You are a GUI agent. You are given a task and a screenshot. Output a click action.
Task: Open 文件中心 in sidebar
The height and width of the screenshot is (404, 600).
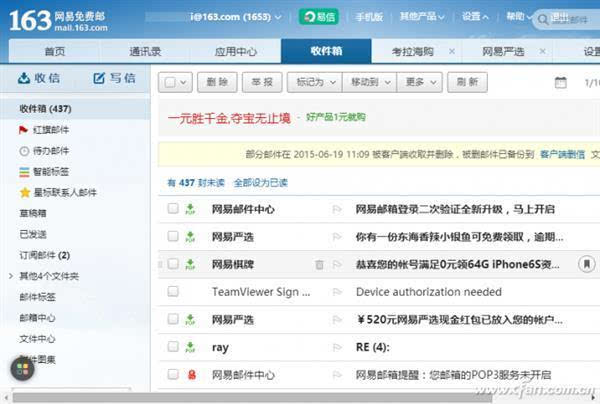(x=38, y=339)
